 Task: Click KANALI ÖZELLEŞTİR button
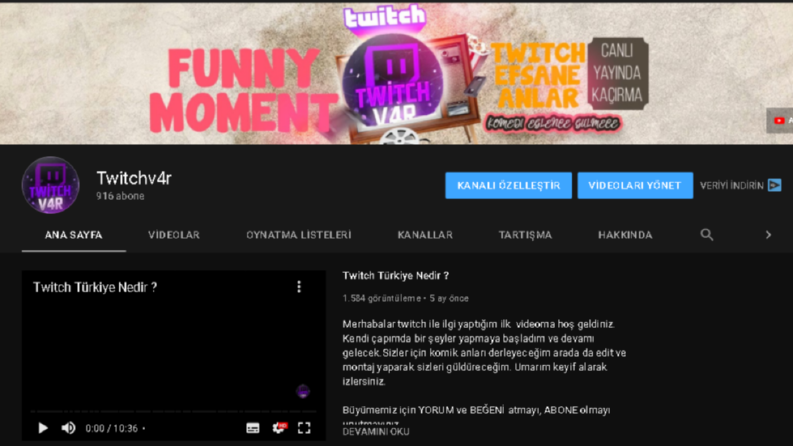(x=508, y=185)
